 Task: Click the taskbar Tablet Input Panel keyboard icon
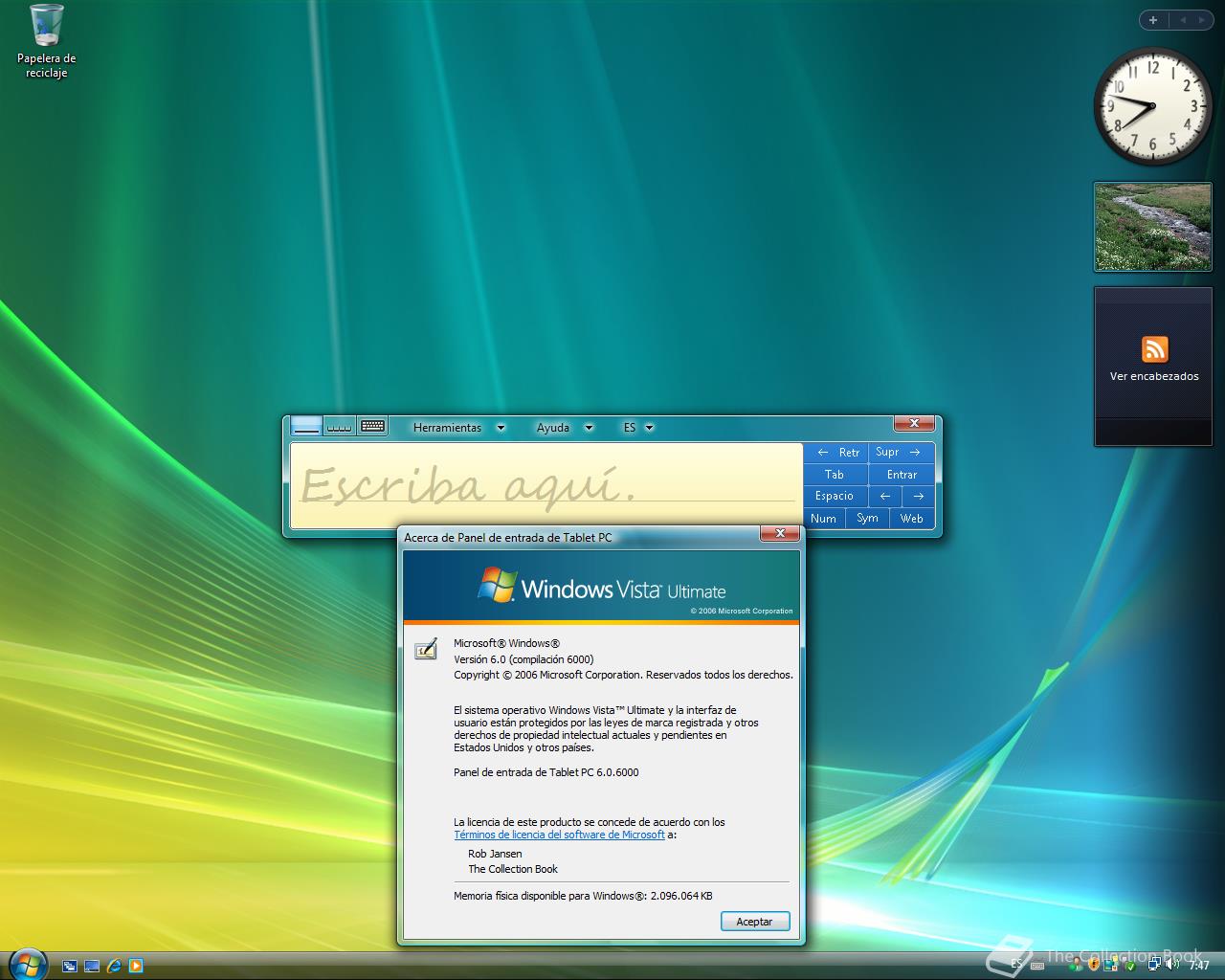point(1037,966)
